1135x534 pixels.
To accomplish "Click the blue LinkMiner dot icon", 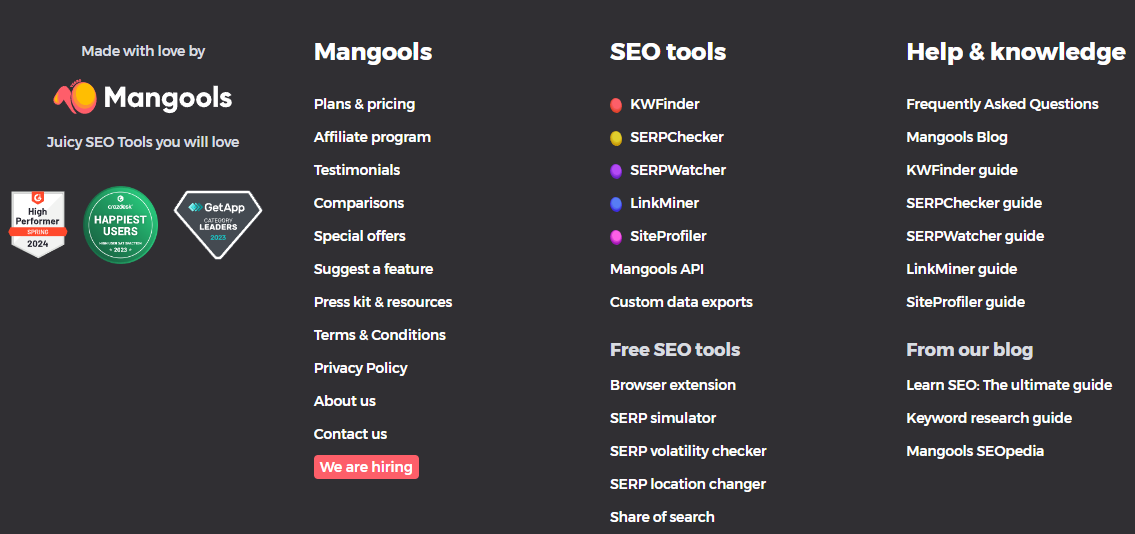I will click(616, 204).
